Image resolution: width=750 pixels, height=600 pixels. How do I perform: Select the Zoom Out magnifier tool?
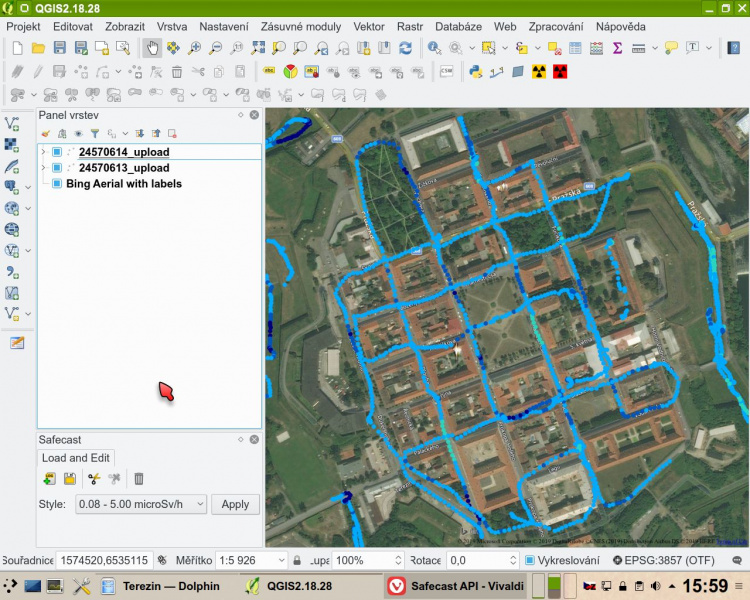point(216,48)
